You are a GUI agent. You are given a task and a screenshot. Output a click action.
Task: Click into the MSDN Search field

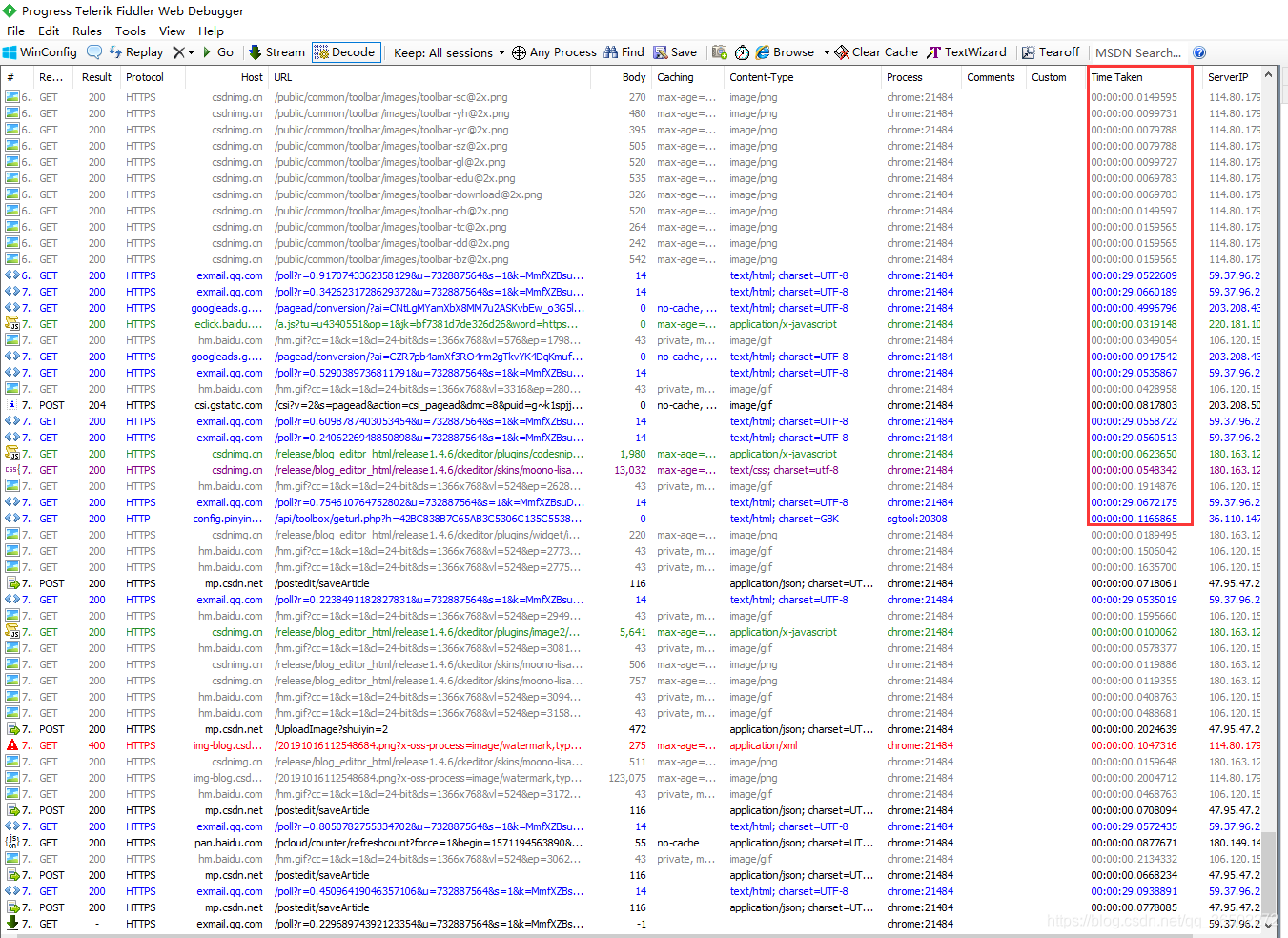[1139, 52]
